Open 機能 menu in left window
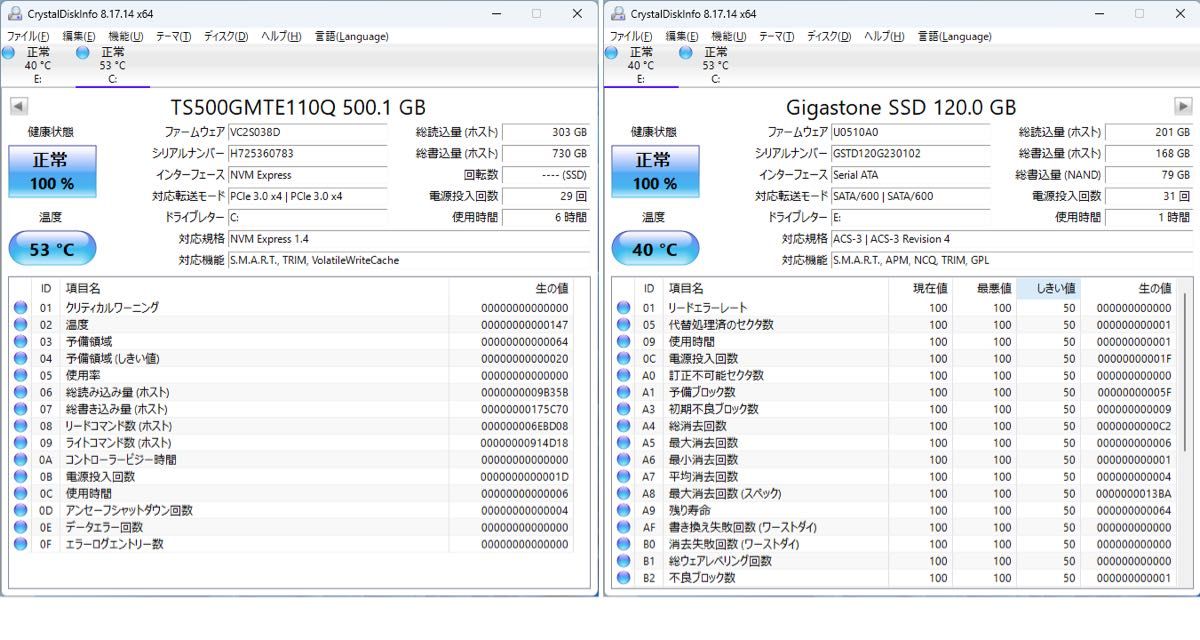Image resolution: width=1200 pixels, height=640 pixels. pos(126,36)
